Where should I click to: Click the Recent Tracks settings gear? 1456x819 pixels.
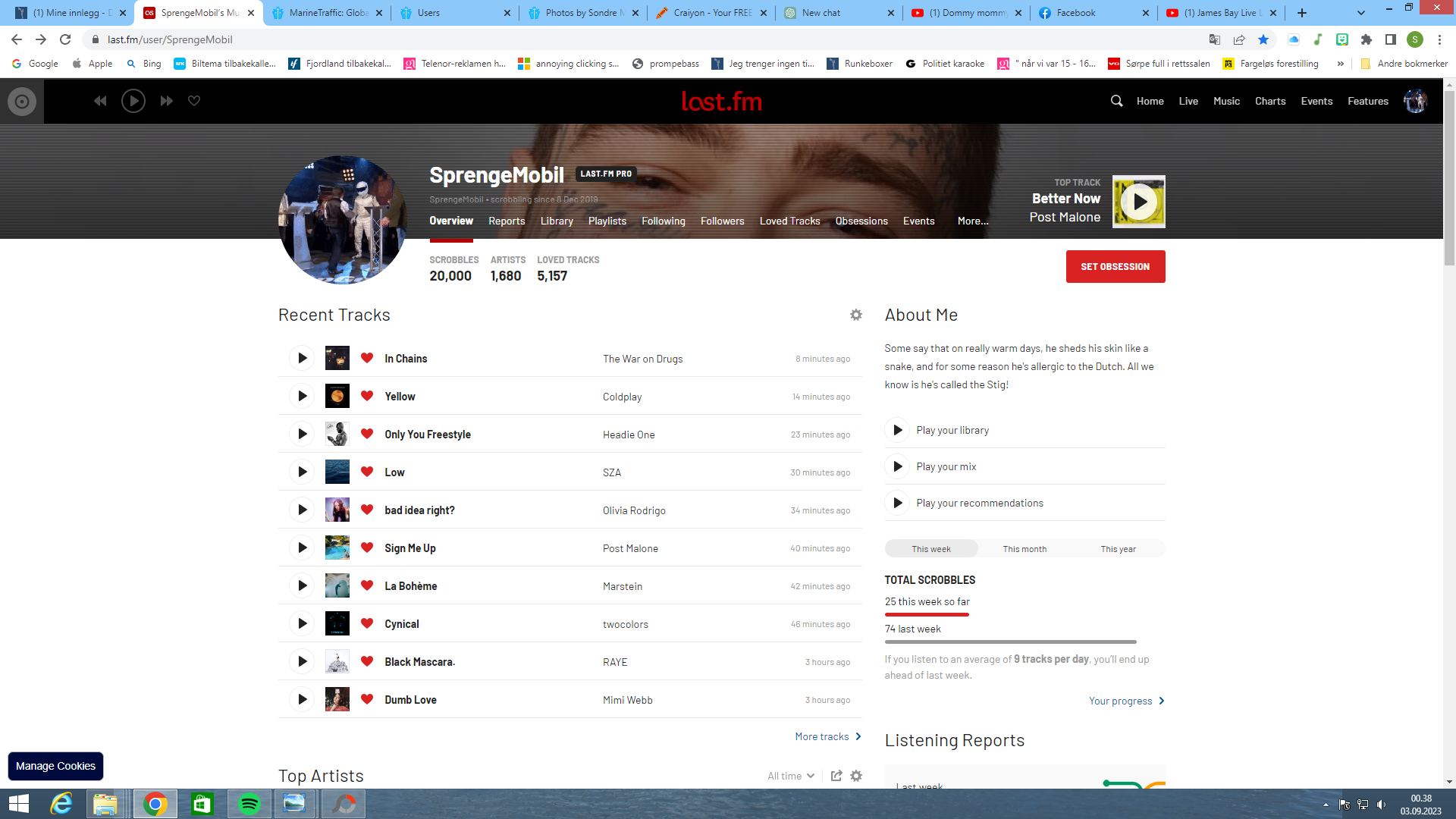(x=856, y=315)
